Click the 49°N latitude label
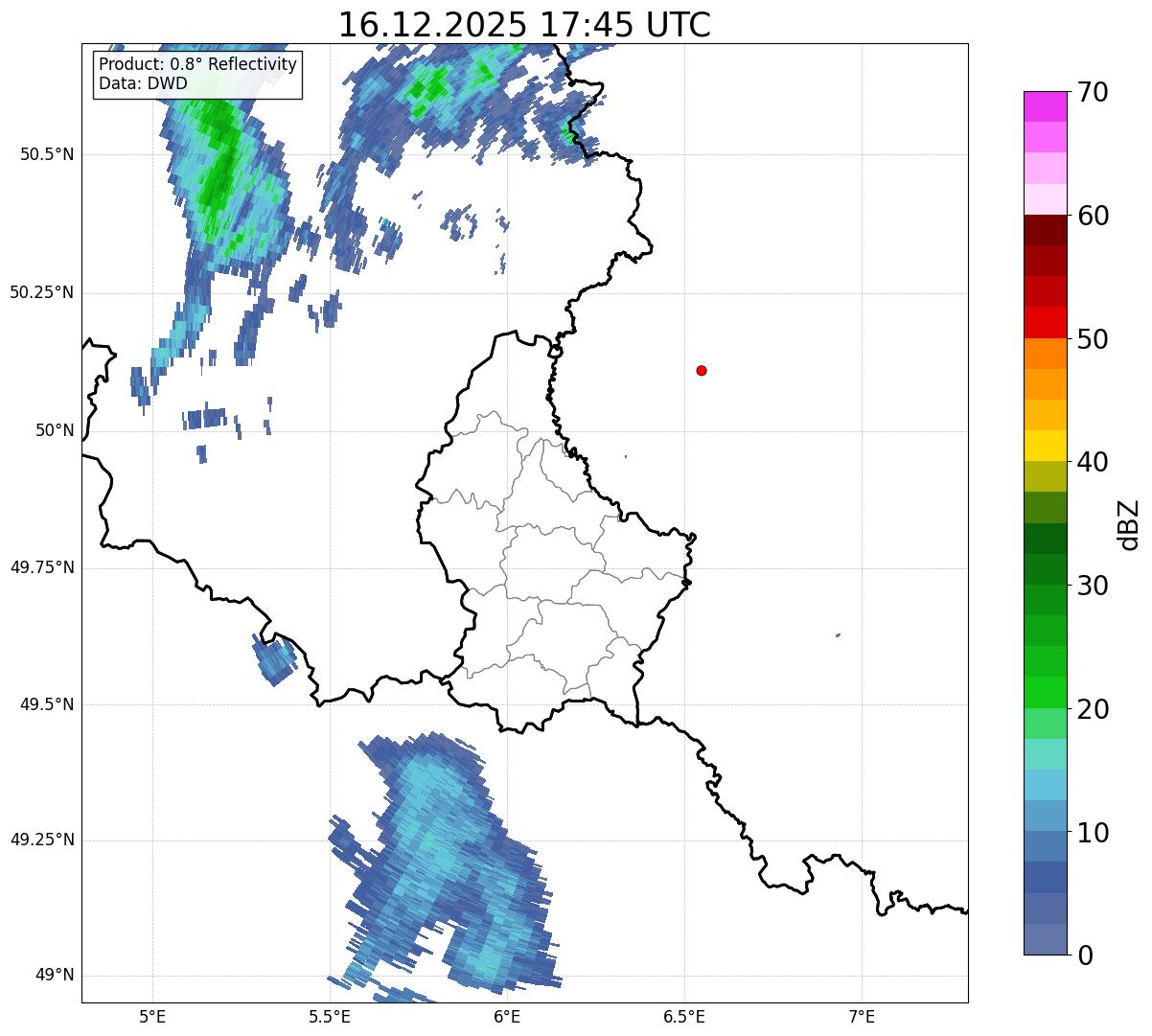1152x1036 pixels. [x=55, y=976]
